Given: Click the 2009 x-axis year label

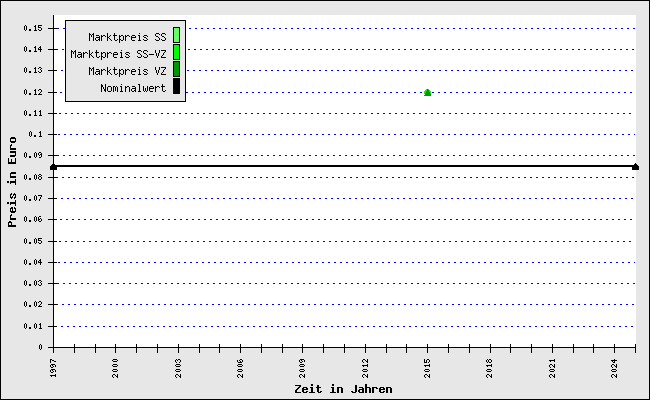Looking at the screenshot, I should coord(303,368).
